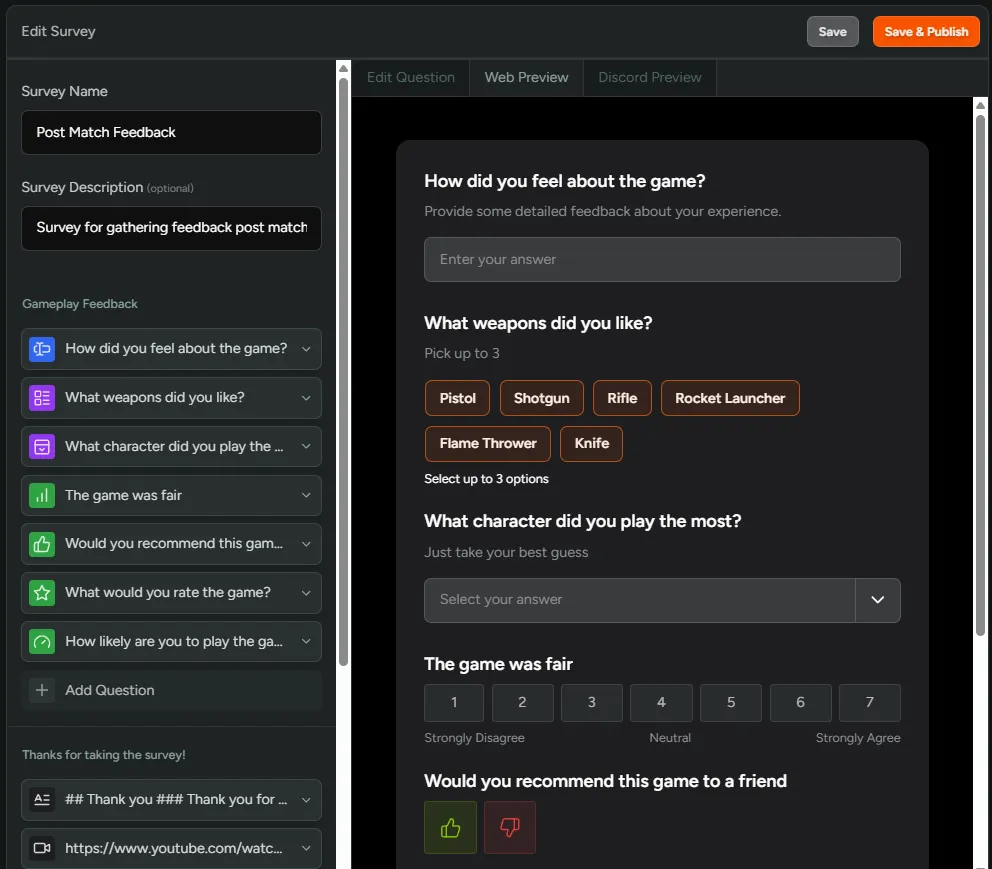Select rating 4 'Neutral' on the fairness scale
This screenshot has width=992, height=869.
point(661,702)
